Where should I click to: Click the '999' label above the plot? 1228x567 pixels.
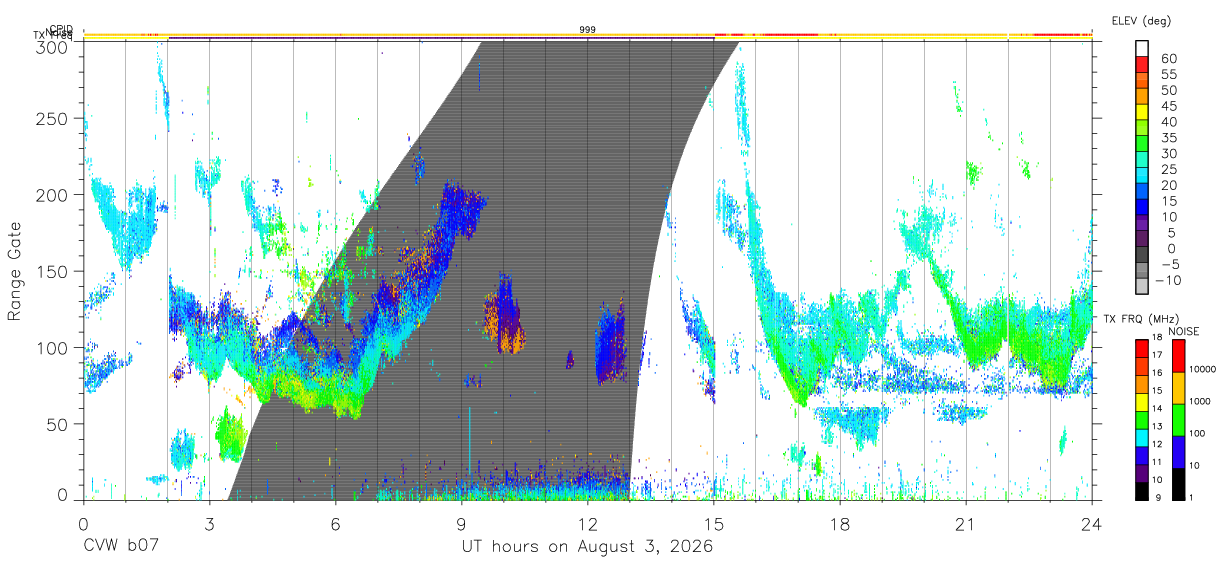tap(588, 30)
